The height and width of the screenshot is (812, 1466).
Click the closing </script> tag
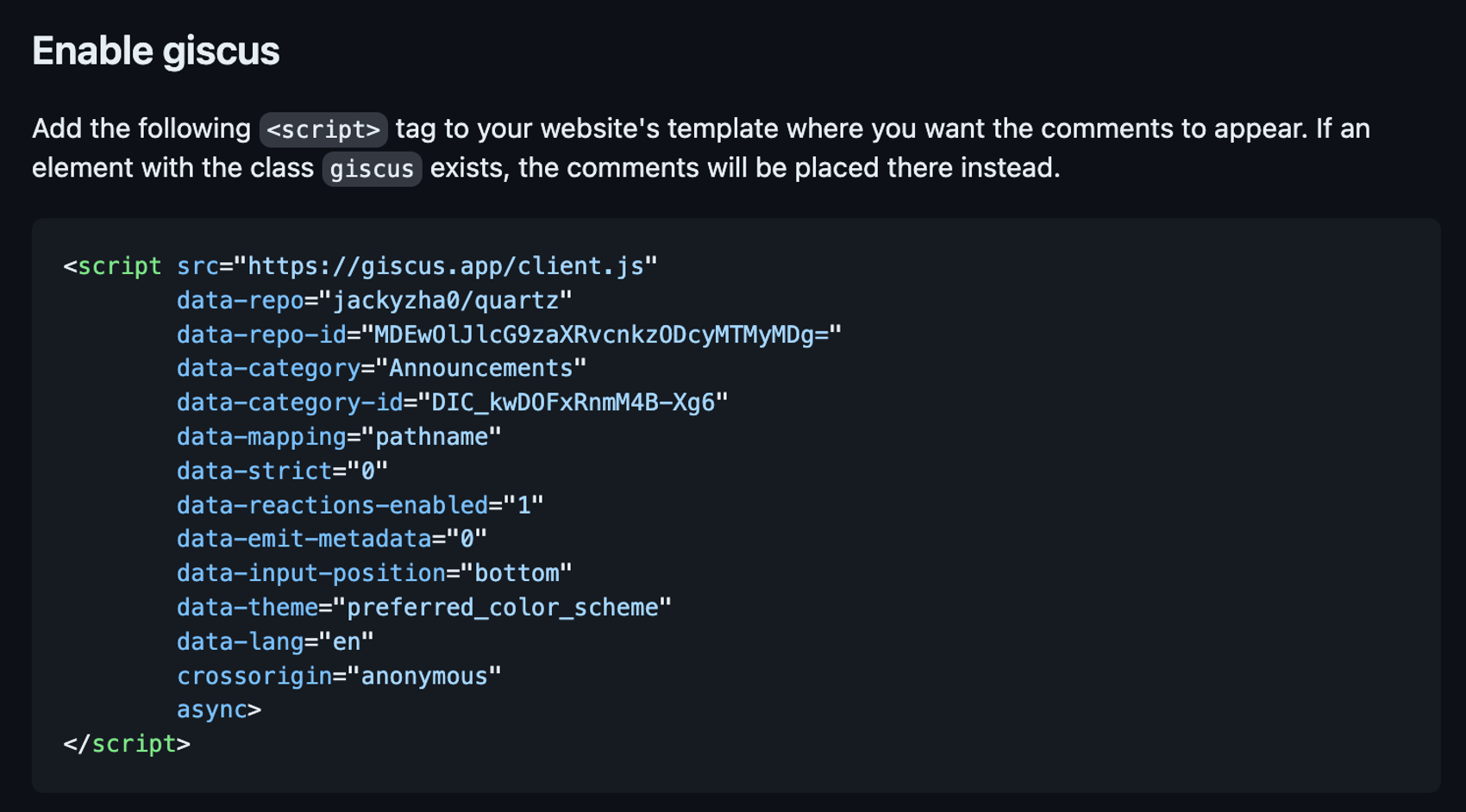(x=127, y=744)
